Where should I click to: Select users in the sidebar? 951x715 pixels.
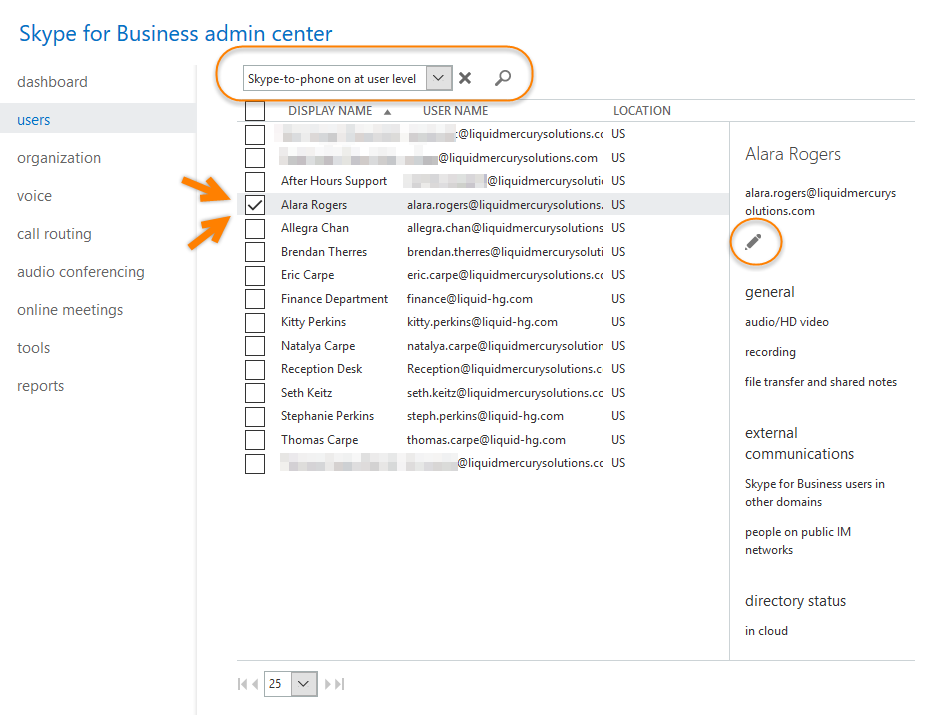[x=33, y=120]
